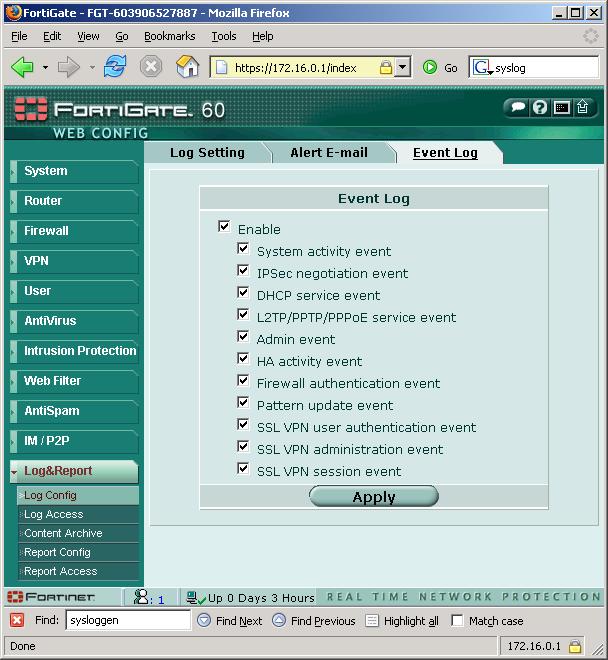The height and width of the screenshot is (660, 608).
Task: Switch to the Alert E-mail tab
Action: 329,152
